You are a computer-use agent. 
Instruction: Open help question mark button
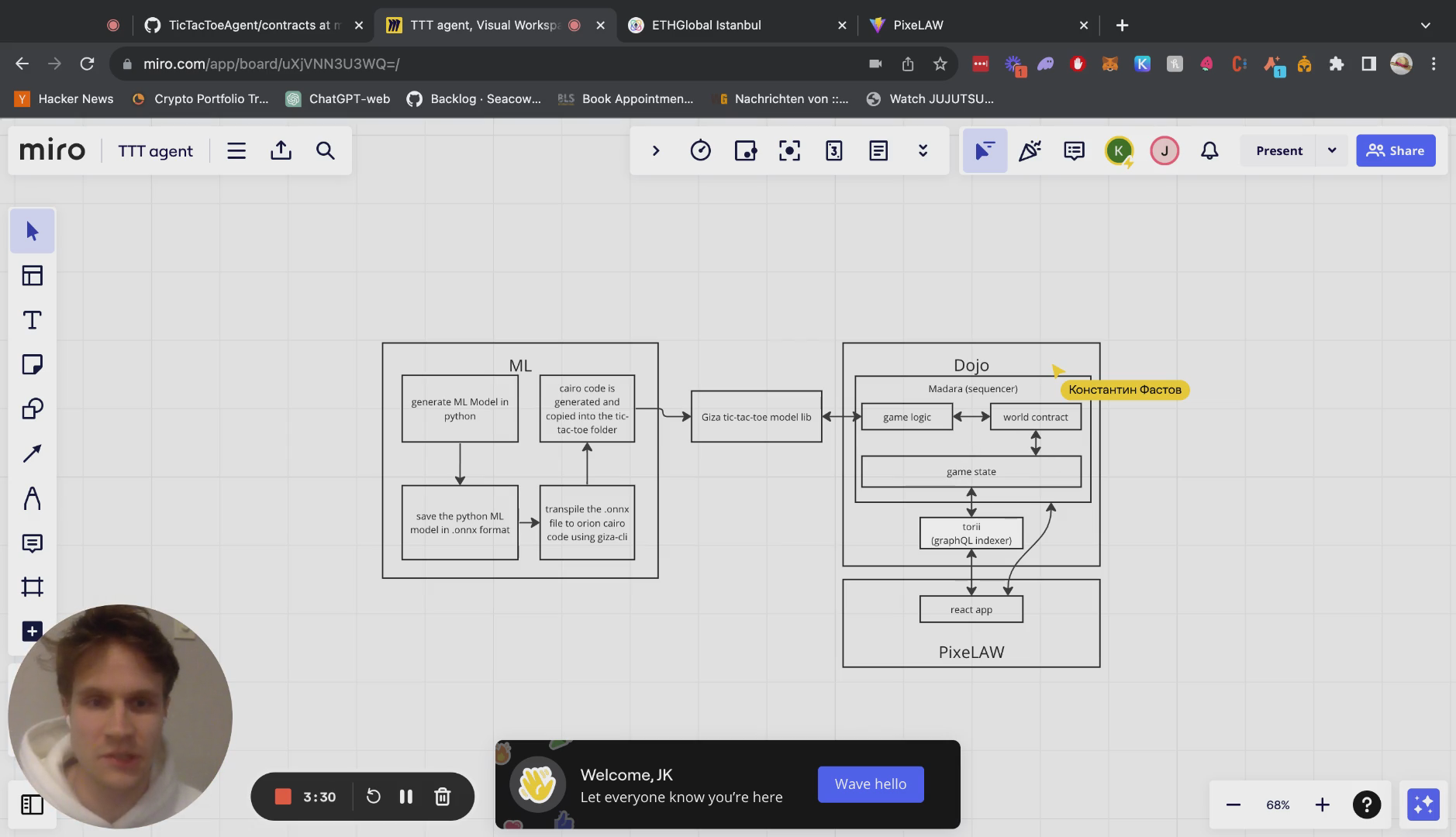click(x=1367, y=804)
